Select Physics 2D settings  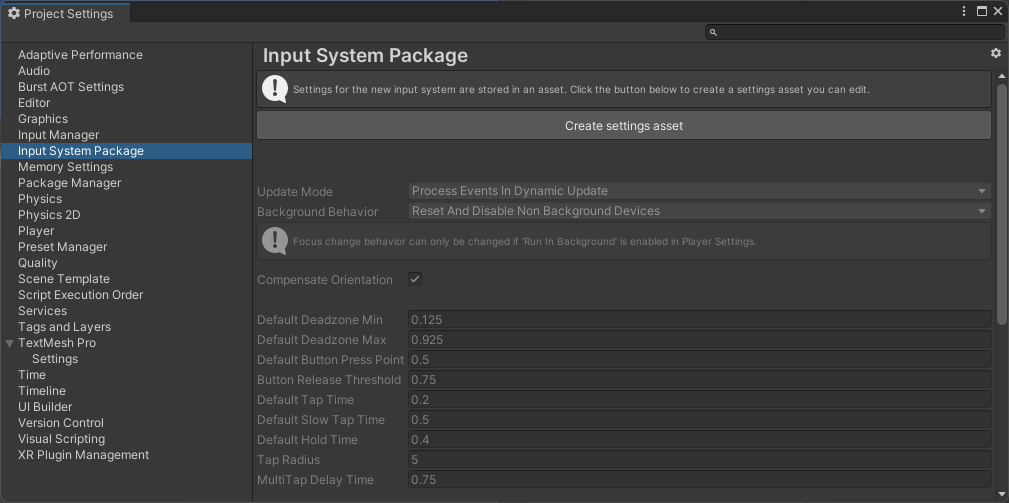[49, 215]
